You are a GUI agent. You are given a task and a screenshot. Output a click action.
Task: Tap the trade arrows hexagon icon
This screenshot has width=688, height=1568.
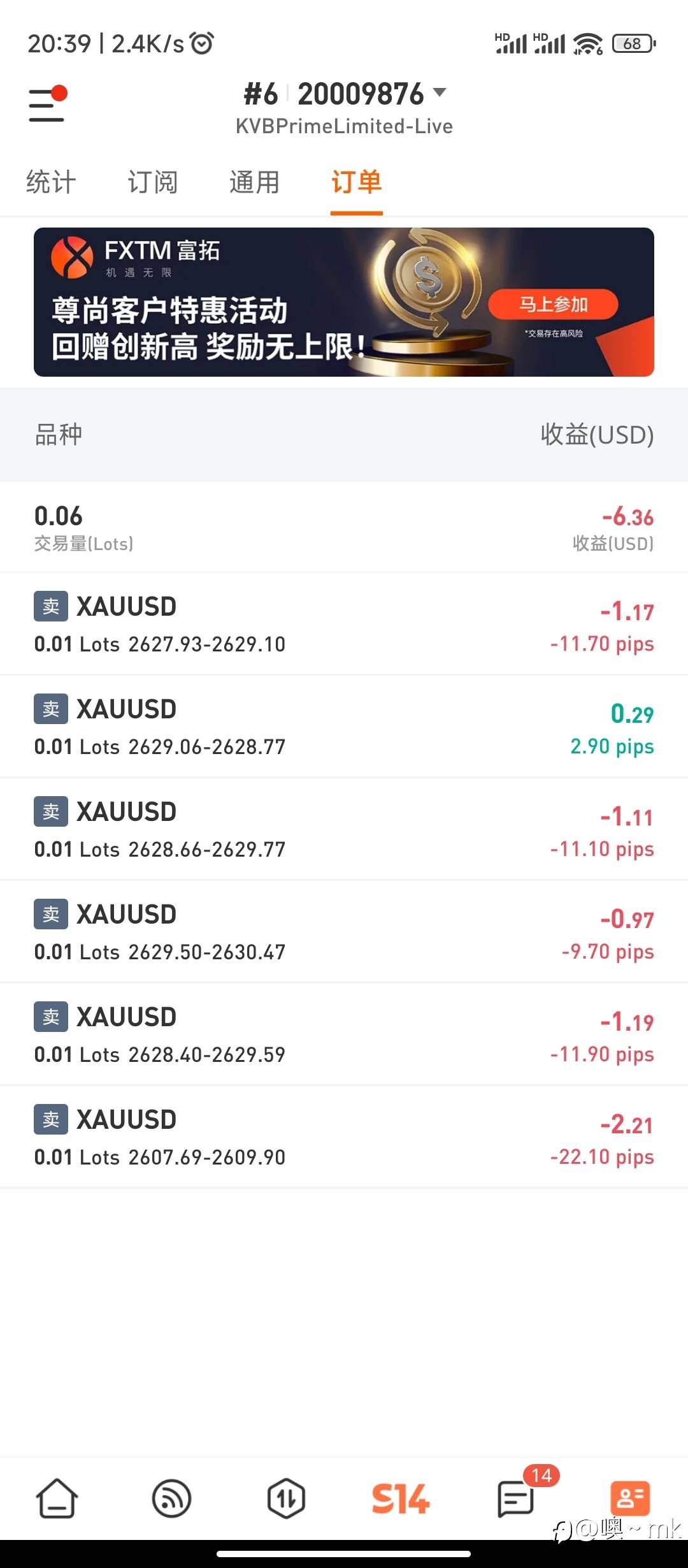(x=286, y=1498)
